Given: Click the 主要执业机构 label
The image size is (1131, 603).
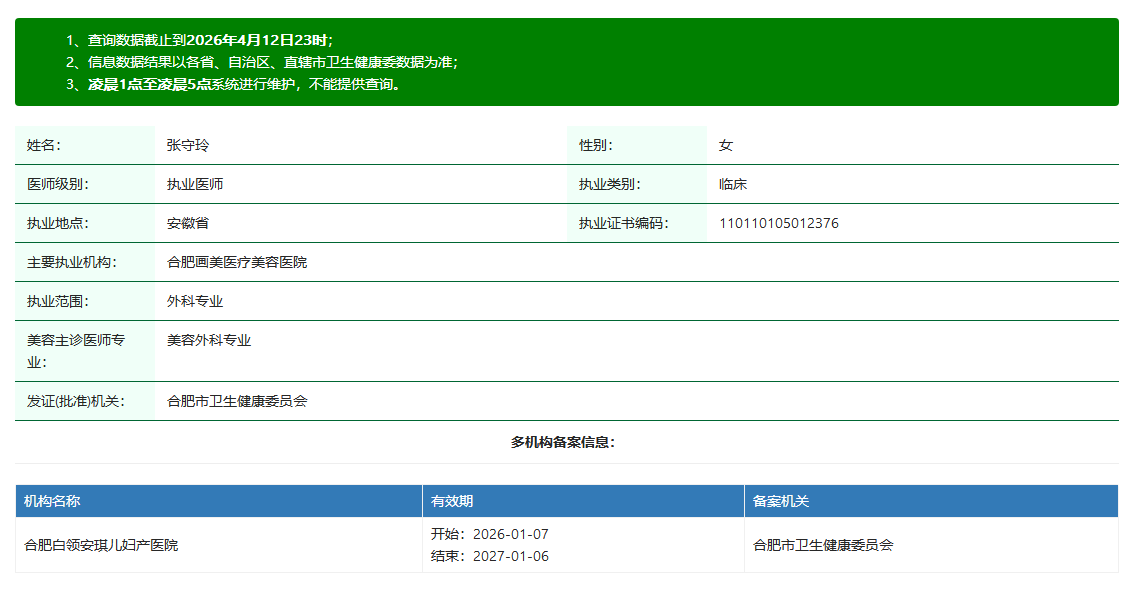Looking at the screenshot, I should tap(72, 262).
